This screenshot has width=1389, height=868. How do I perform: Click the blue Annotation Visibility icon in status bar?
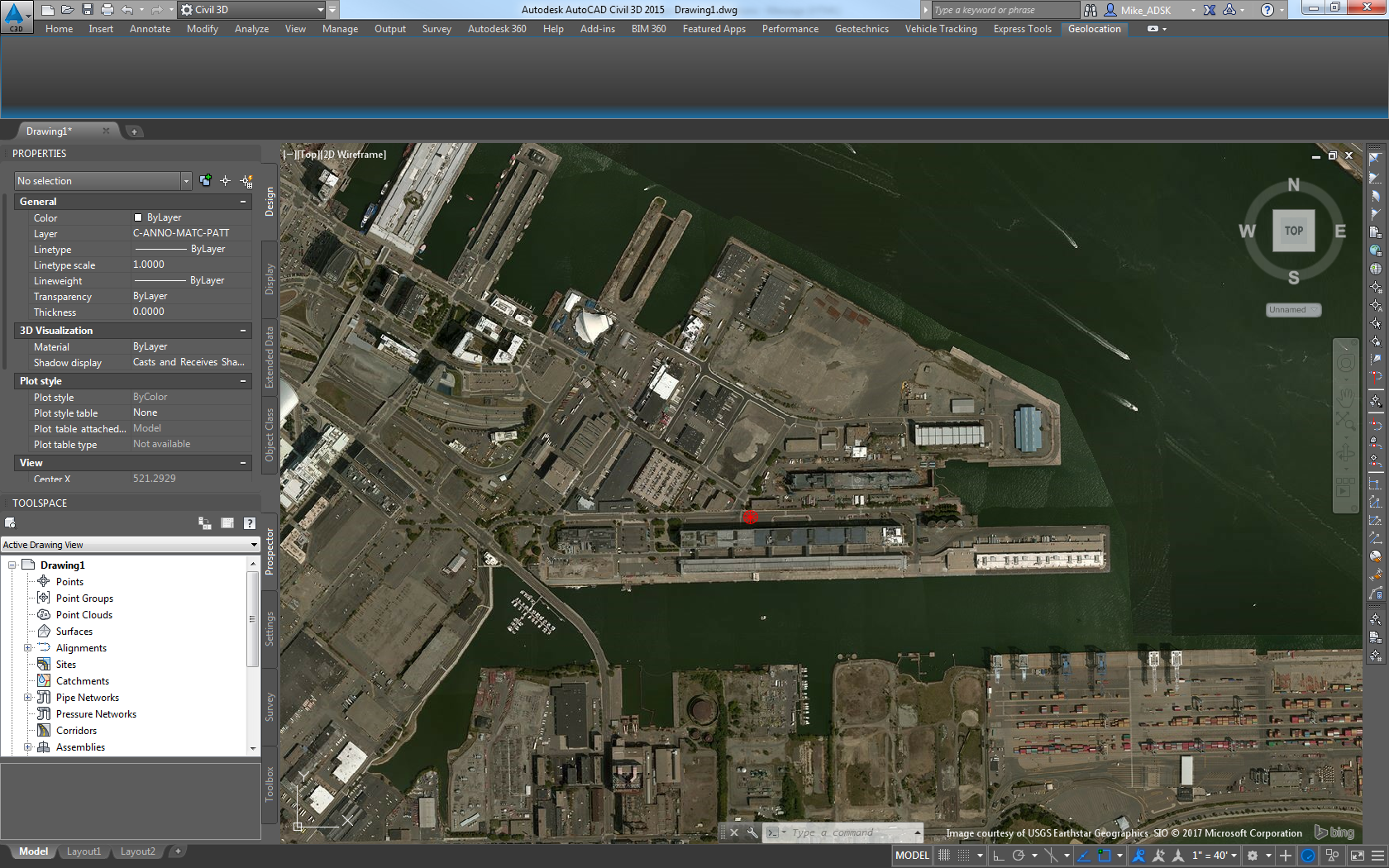(1140, 856)
